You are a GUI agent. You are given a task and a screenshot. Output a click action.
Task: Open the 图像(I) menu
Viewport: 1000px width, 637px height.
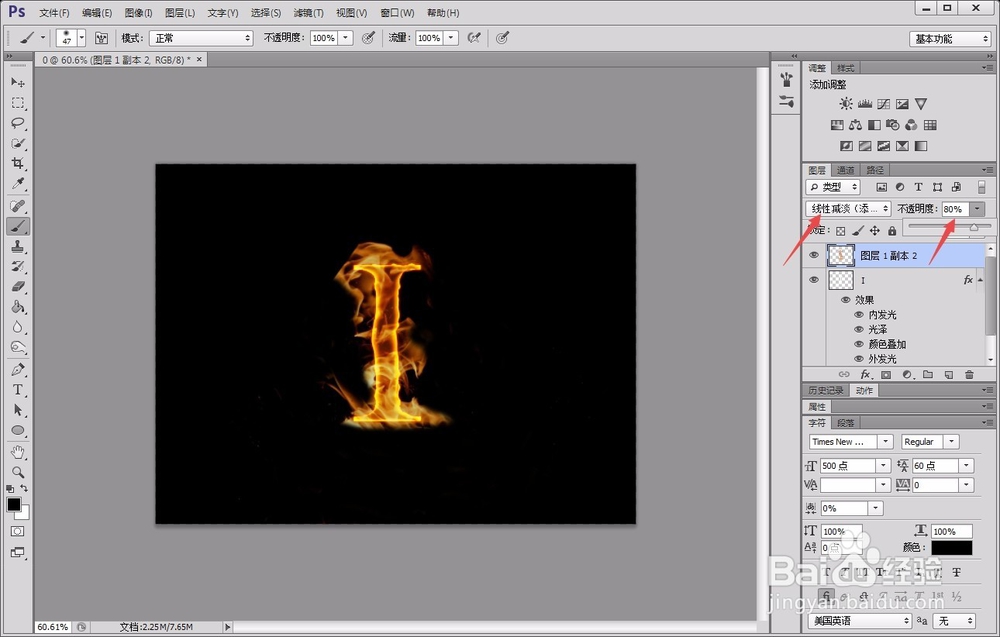tap(138, 13)
